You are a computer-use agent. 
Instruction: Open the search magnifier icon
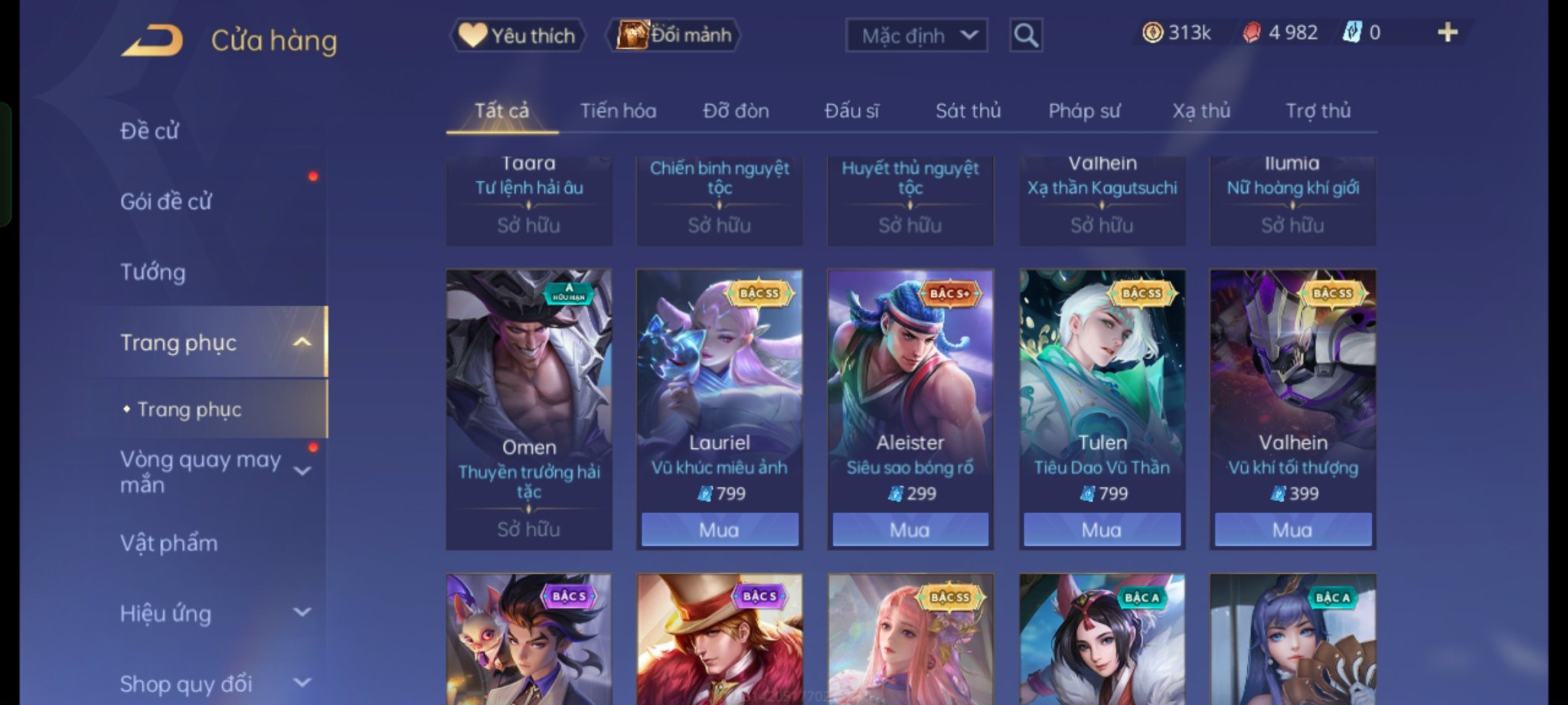(x=1026, y=35)
